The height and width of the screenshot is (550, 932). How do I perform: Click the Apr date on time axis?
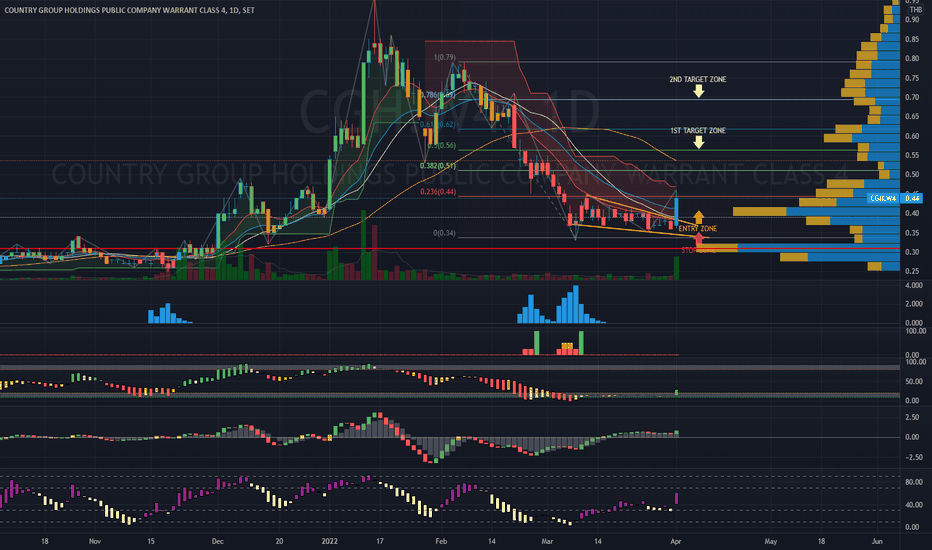point(676,541)
